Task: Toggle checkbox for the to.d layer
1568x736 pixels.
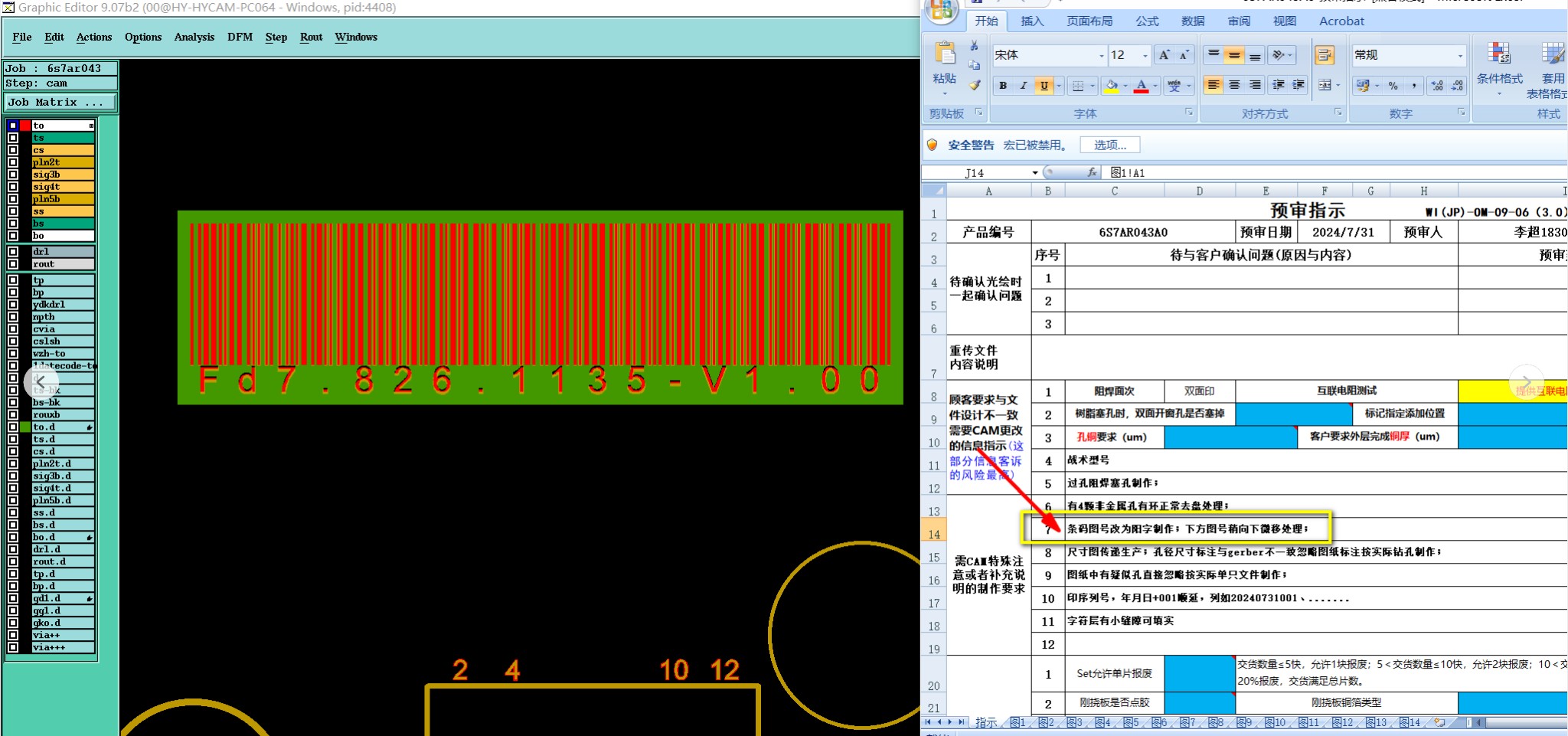Action: tap(13, 427)
